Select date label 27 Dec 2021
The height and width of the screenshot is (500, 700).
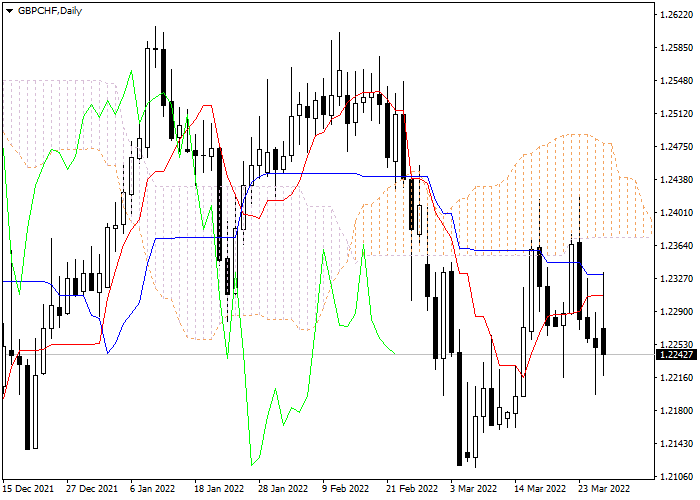tap(92, 489)
